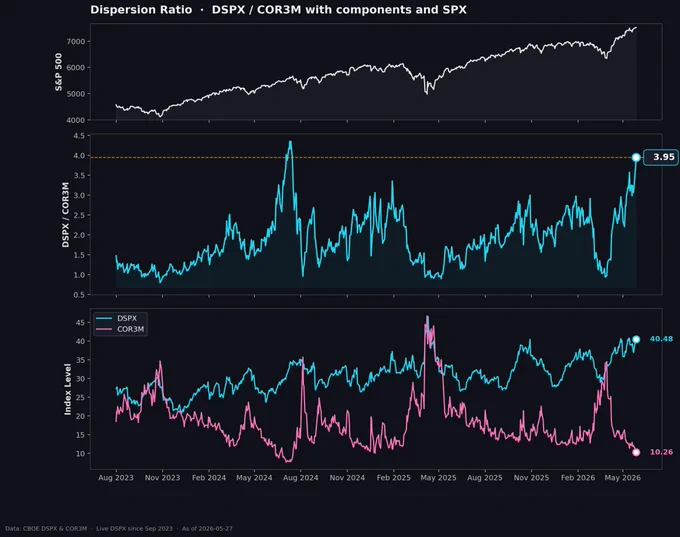Click the 0.5 tick on ratio axis
Viewport: 680px width, 537px height.
(79, 295)
